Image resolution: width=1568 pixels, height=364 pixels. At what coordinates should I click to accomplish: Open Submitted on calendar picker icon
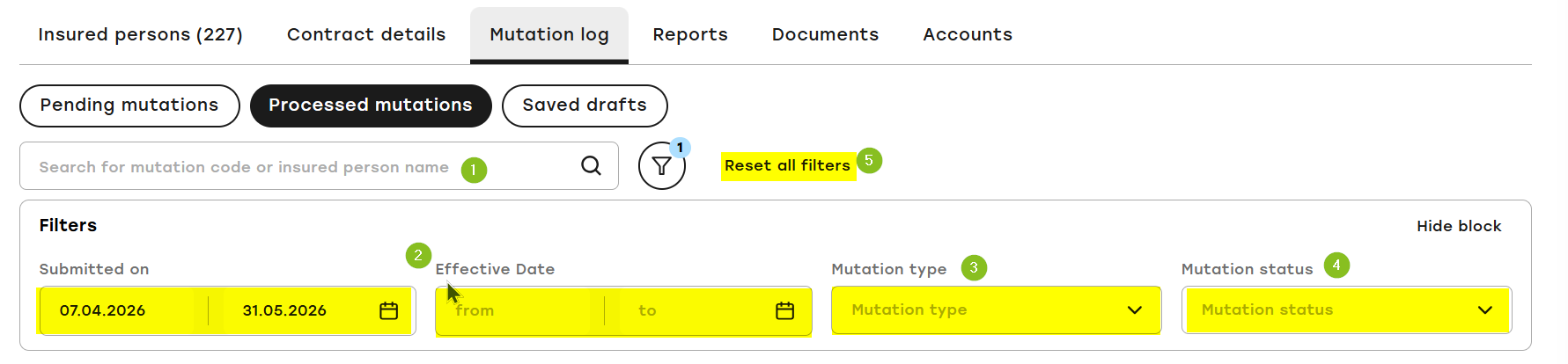click(389, 310)
